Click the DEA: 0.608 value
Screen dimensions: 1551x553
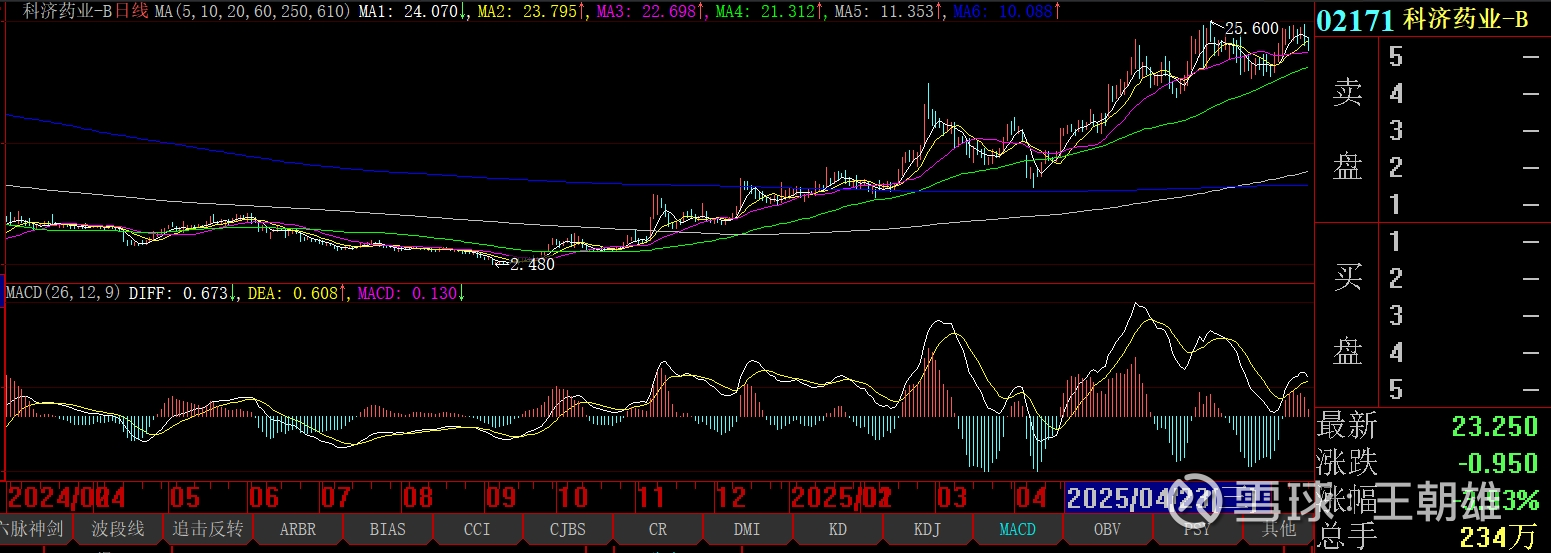[297, 293]
